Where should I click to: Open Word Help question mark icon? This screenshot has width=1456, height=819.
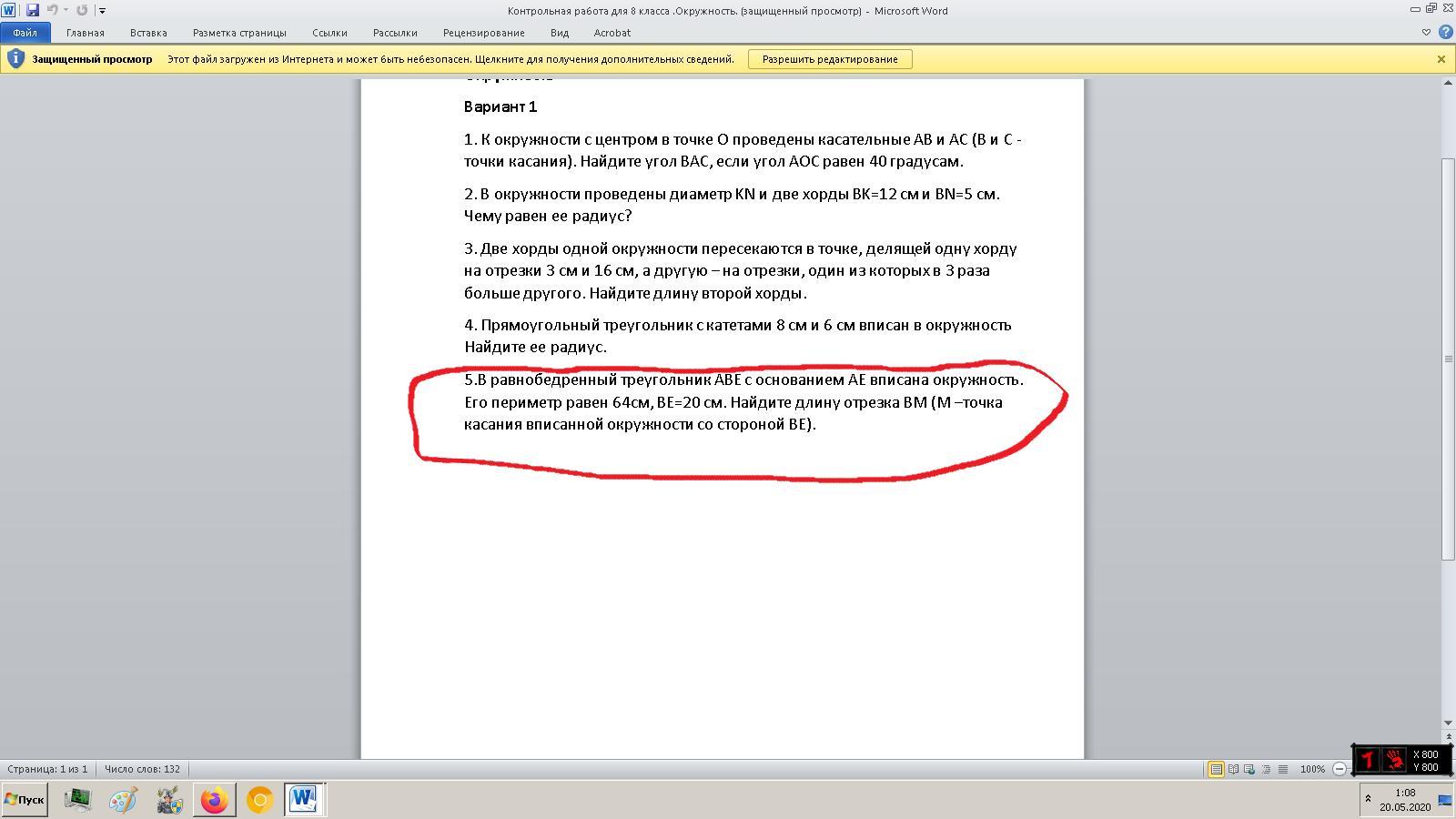pyautogui.click(x=1445, y=33)
